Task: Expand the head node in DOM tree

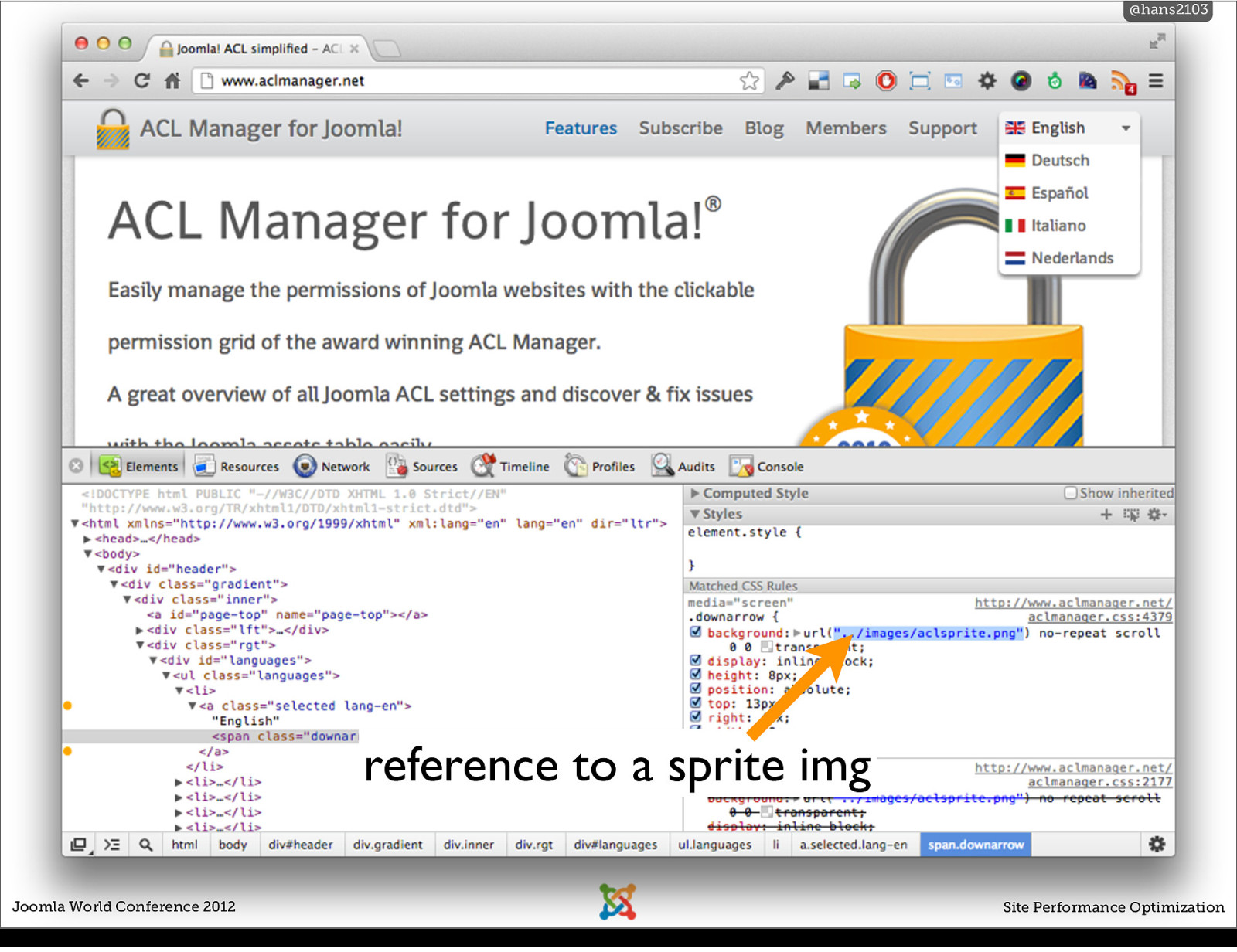Action: point(88,539)
